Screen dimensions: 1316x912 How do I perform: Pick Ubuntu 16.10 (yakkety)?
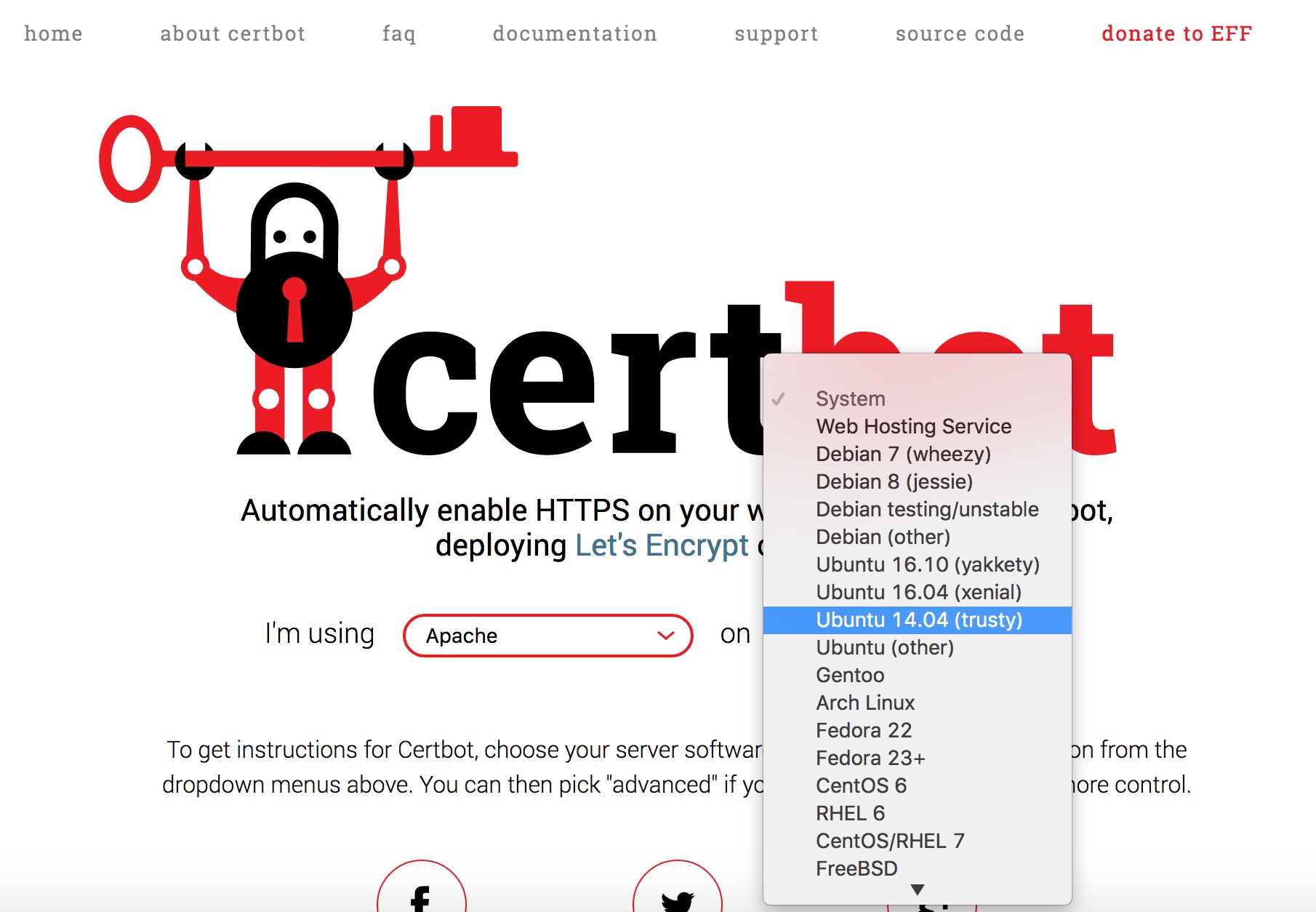pyautogui.click(x=918, y=564)
